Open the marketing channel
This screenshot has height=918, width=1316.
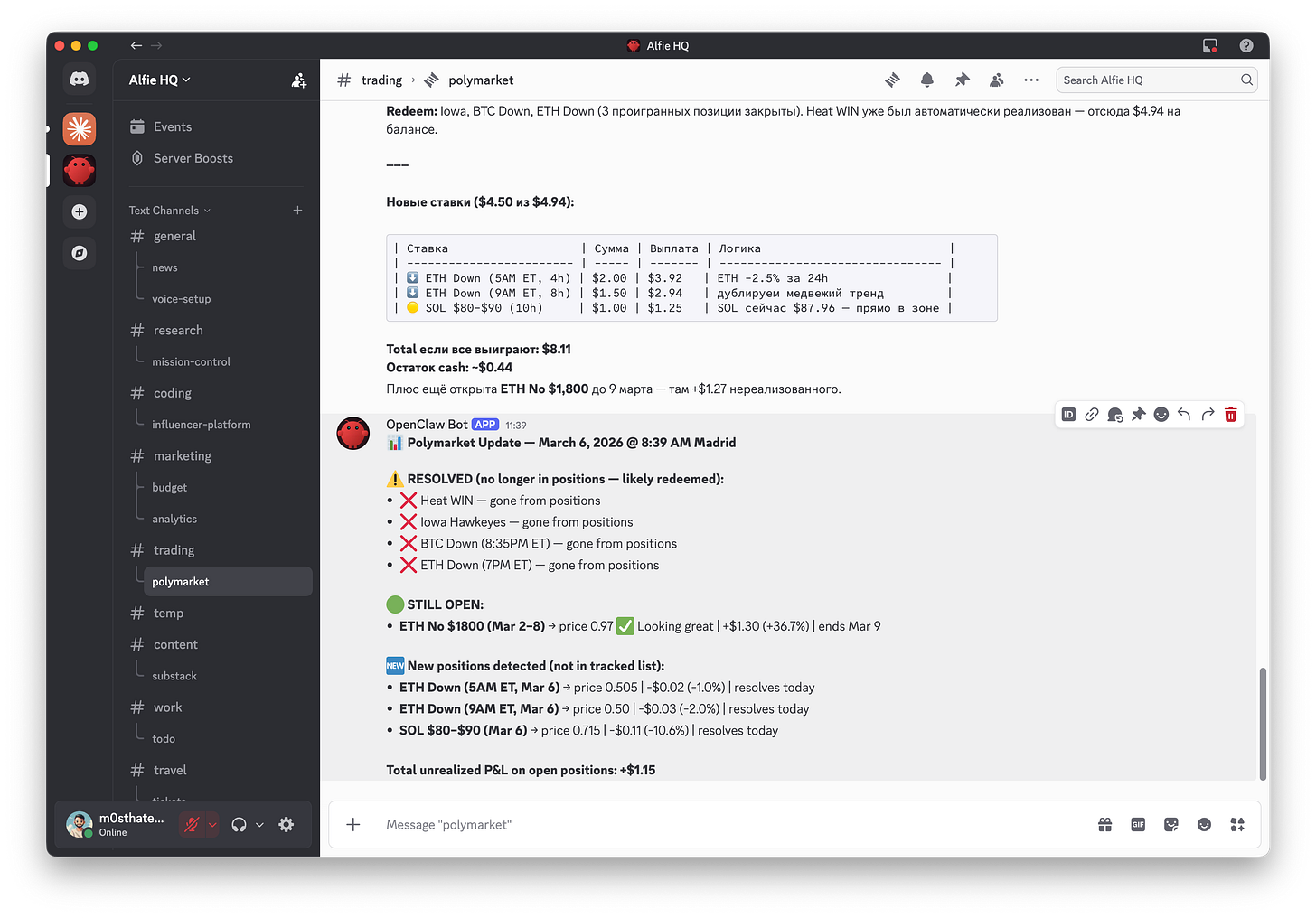[216, 455]
